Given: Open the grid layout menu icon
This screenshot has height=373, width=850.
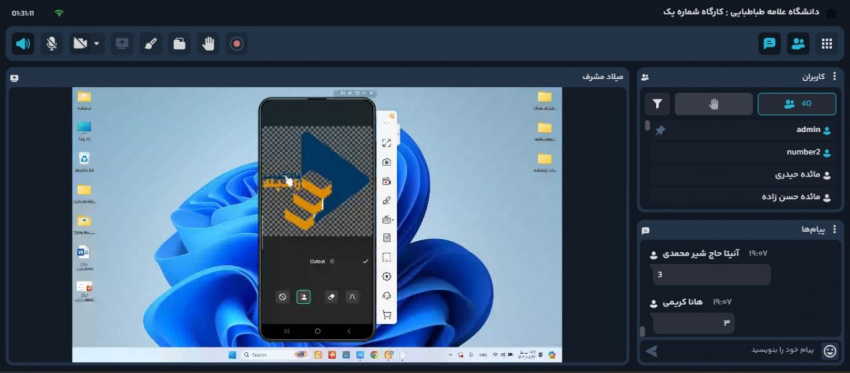Looking at the screenshot, I should [827, 44].
